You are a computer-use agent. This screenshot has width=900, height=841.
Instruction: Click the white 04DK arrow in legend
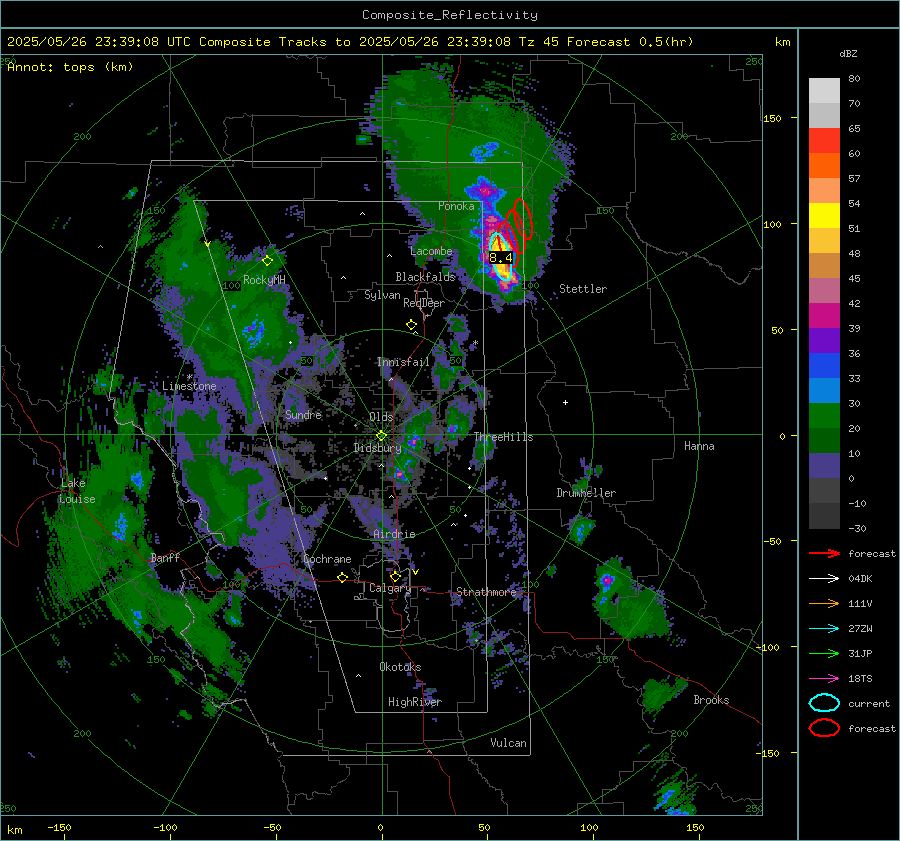point(824,579)
